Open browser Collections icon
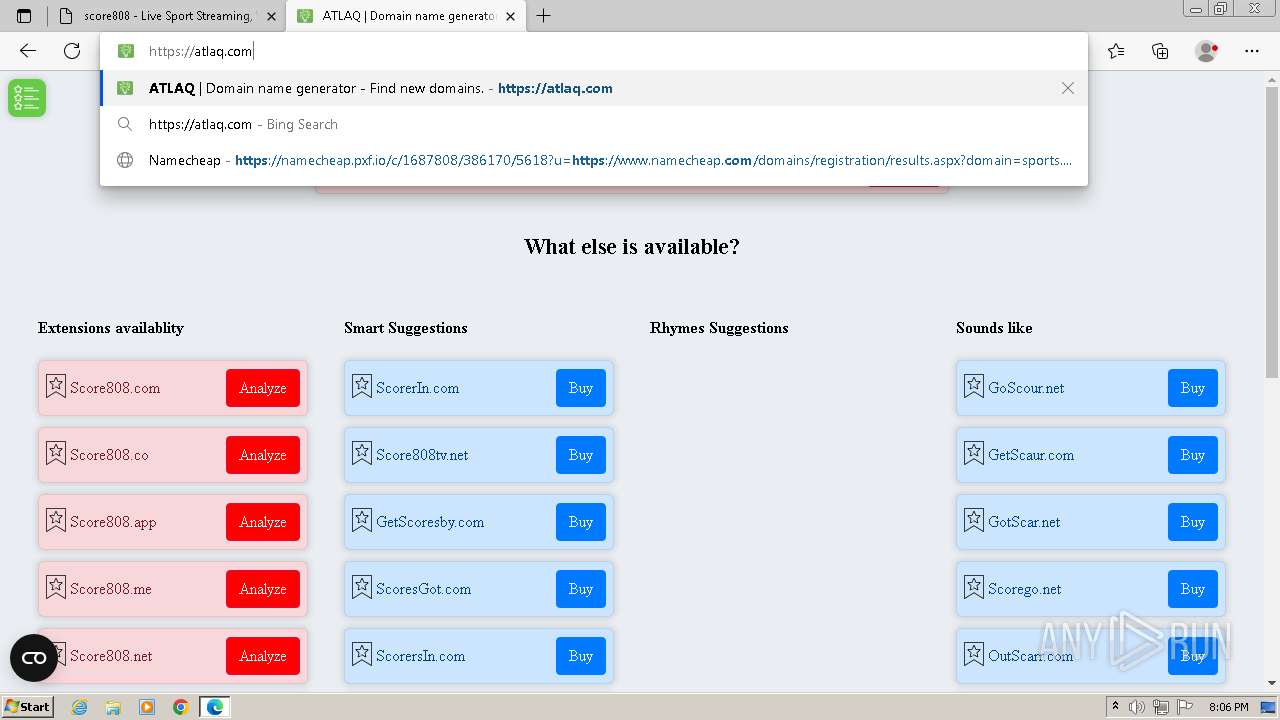 pos(1160,51)
